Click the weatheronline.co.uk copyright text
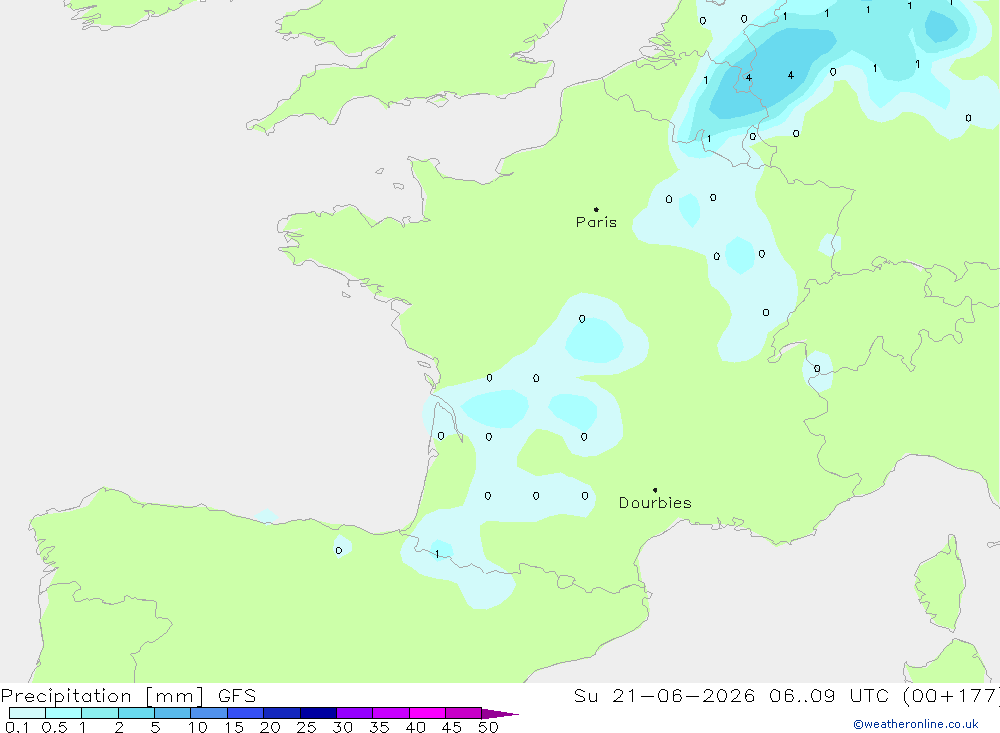 [x=916, y=724]
